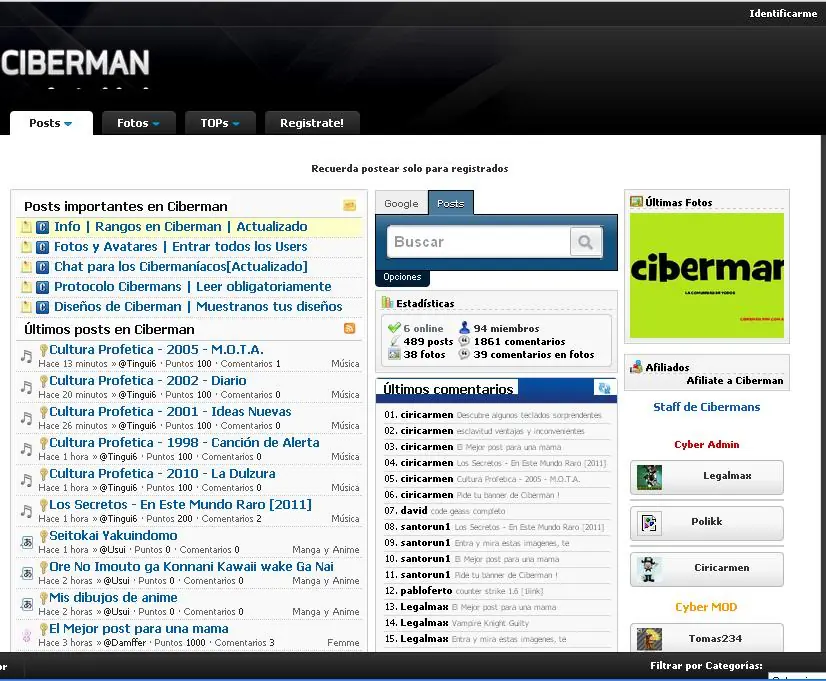This screenshot has width=826, height=681.
Task: Click Ciricarmen's avatar image
Action: coord(648,569)
